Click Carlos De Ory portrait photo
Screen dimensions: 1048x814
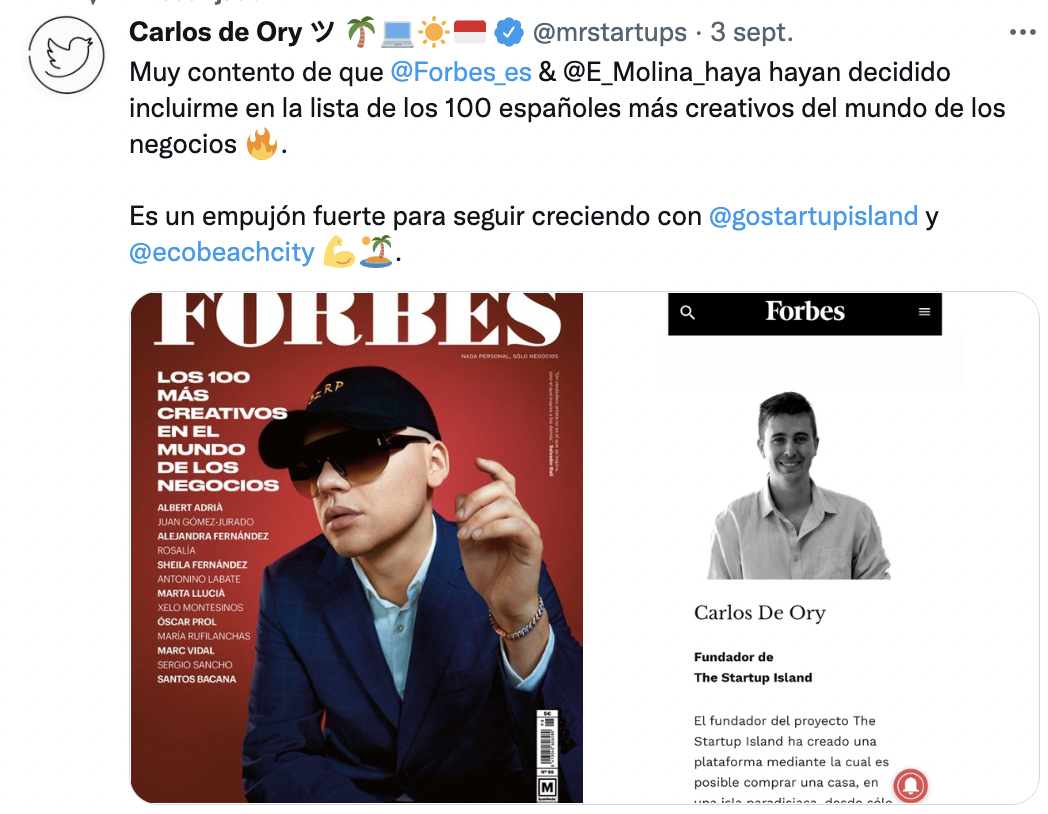pyautogui.click(x=799, y=485)
